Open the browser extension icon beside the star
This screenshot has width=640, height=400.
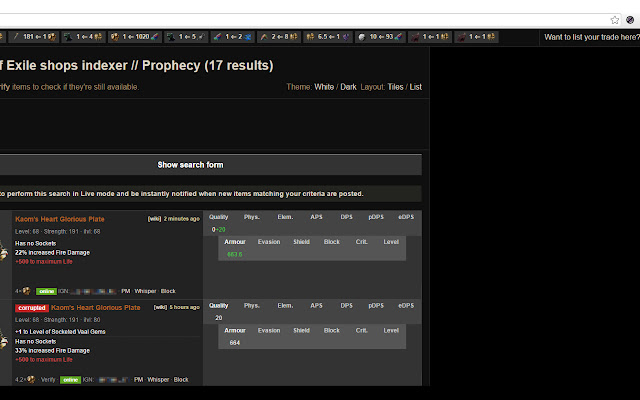[630, 20]
